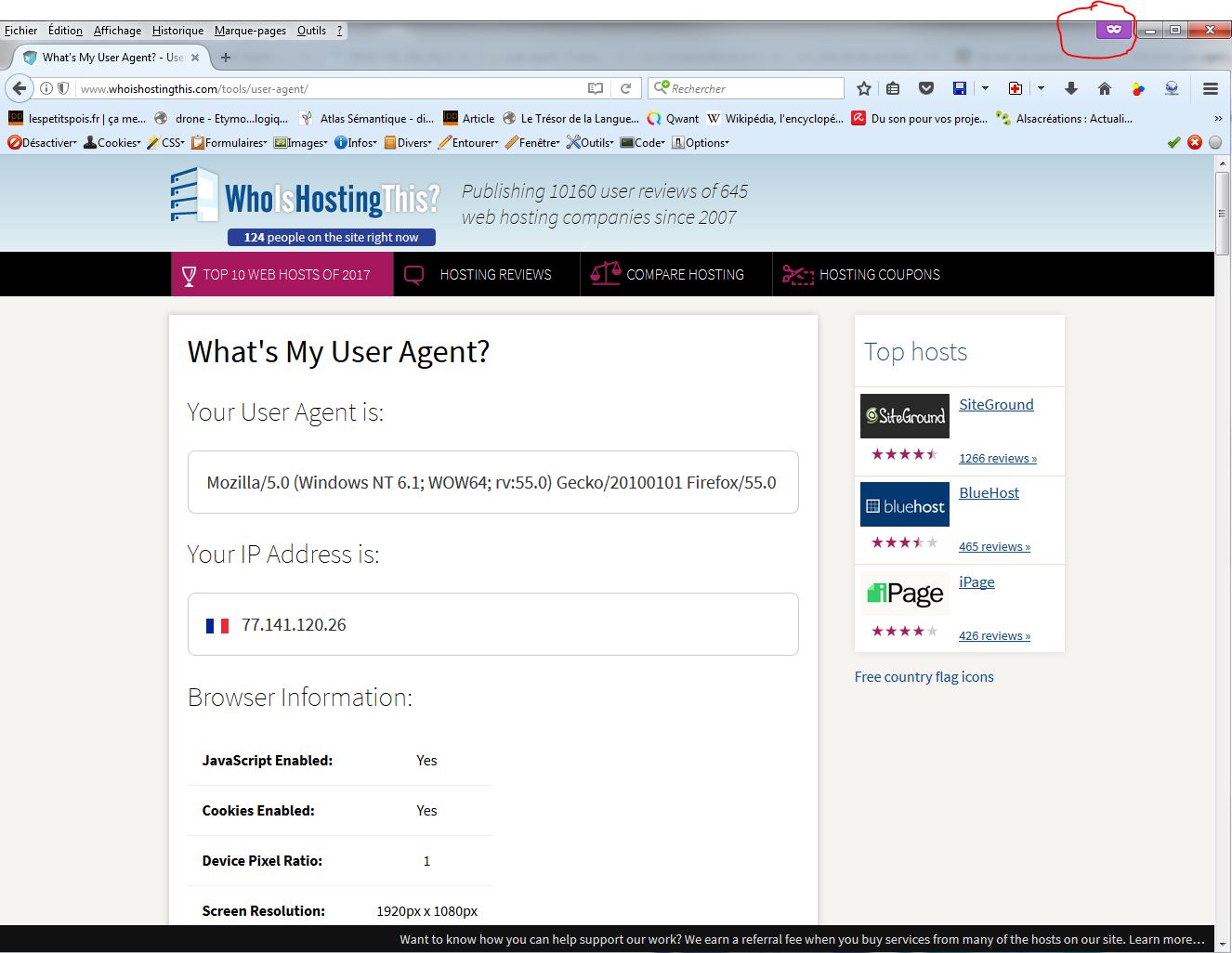Open the Cookies dropdown in developer toolbar

pyautogui.click(x=112, y=142)
